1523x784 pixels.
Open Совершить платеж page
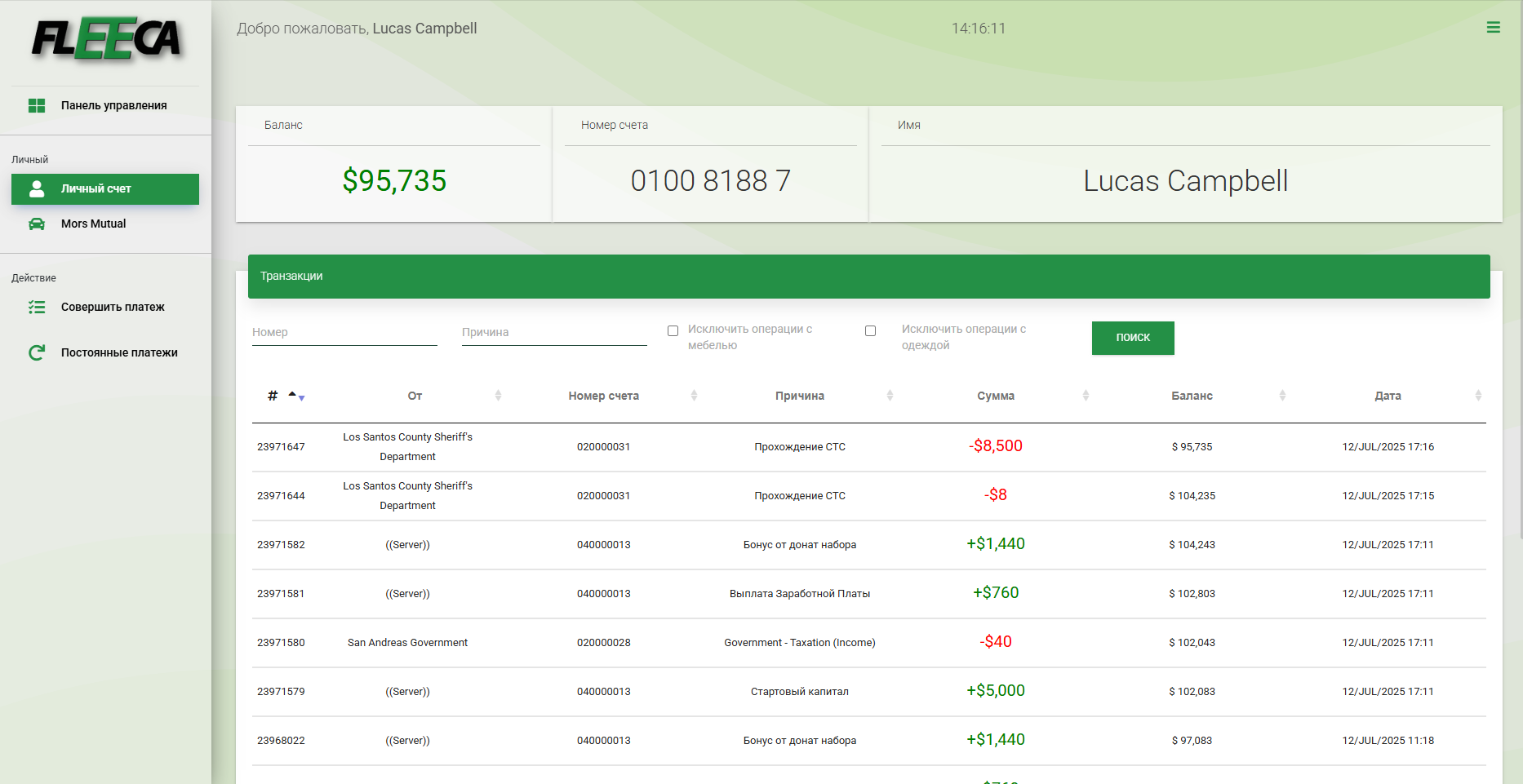[105, 307]
